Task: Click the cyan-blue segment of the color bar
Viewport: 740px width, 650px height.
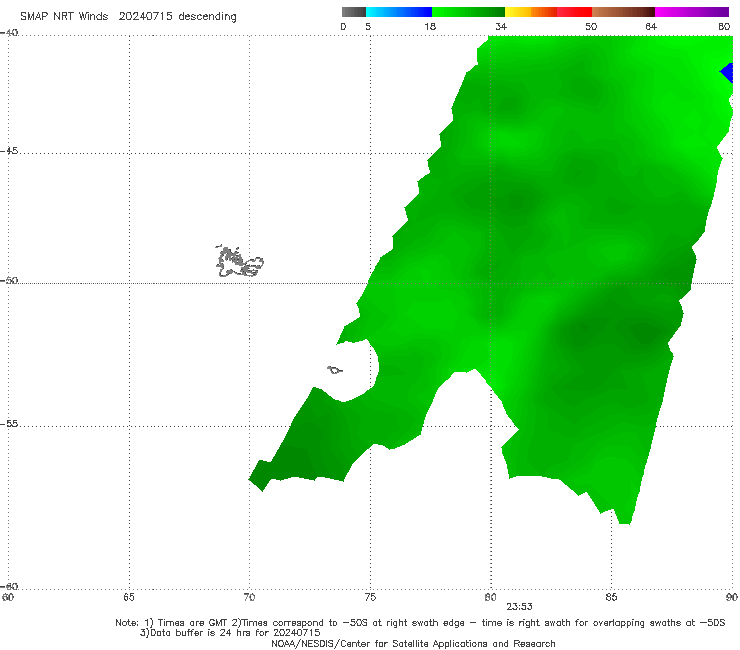Action: (399, 12)
